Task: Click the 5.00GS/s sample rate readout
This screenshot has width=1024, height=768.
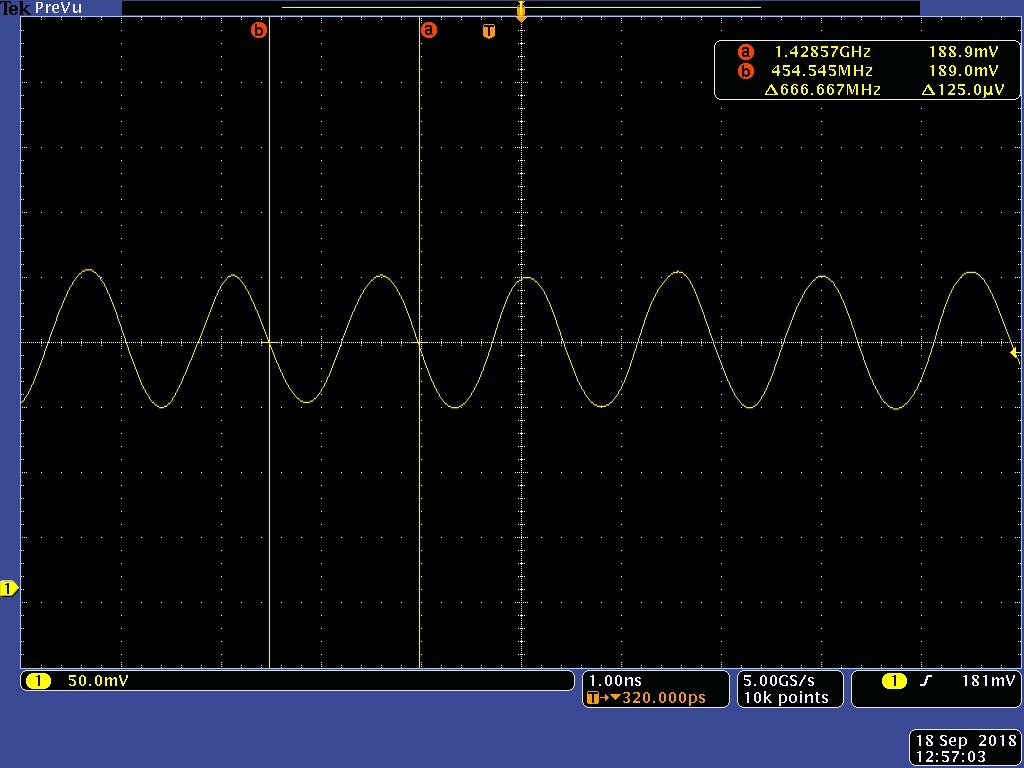Action: (779, 681)
